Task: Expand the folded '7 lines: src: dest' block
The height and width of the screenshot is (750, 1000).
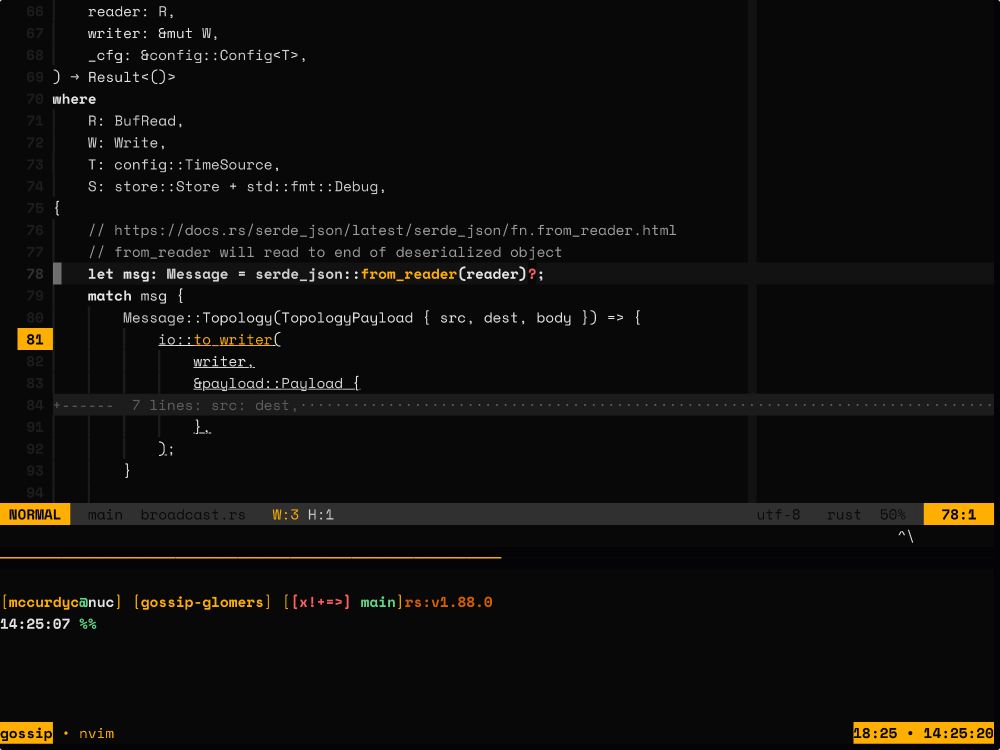Action: (x=523, y=405)
